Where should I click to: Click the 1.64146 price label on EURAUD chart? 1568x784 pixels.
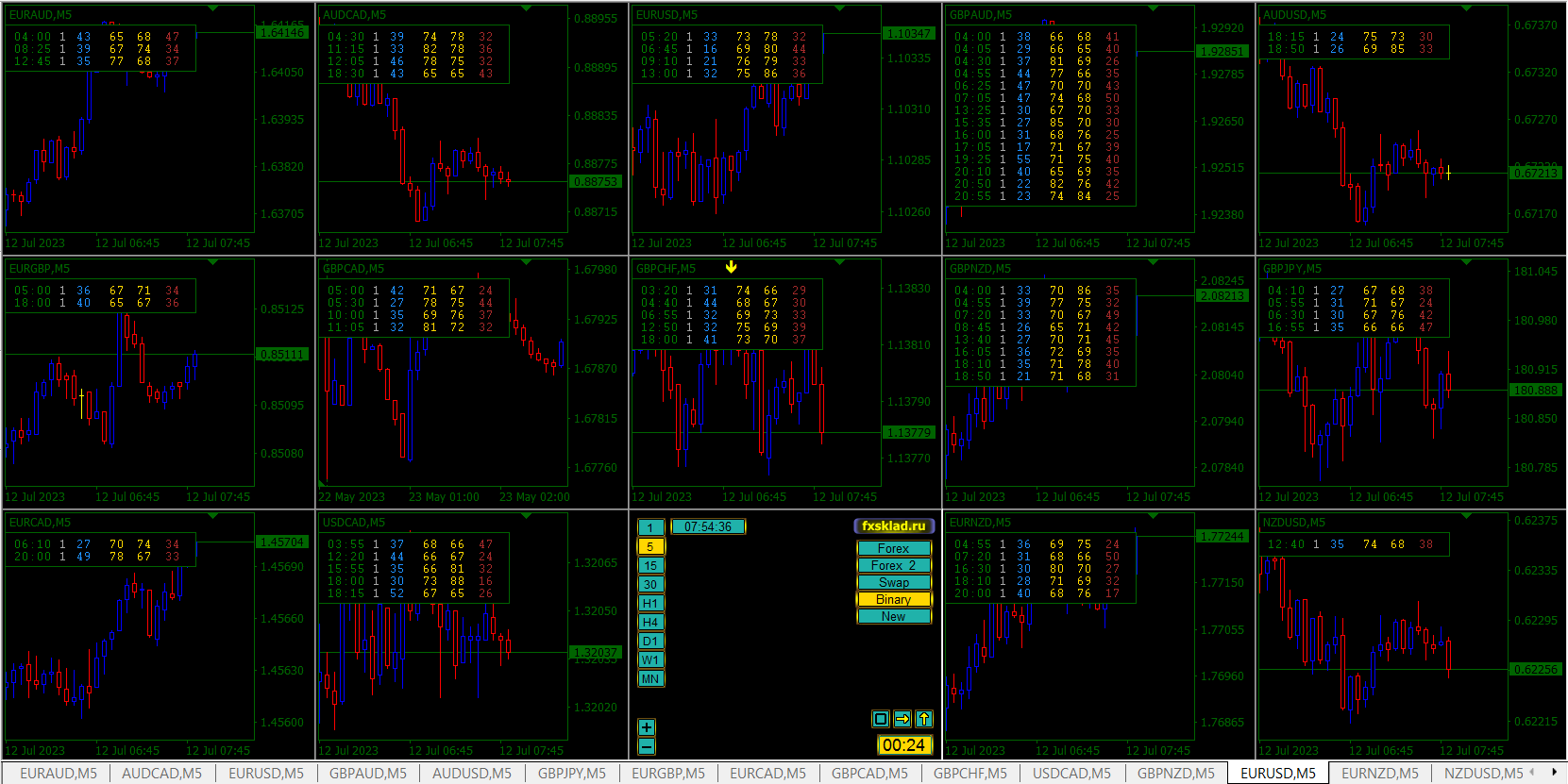pos(282,33)
